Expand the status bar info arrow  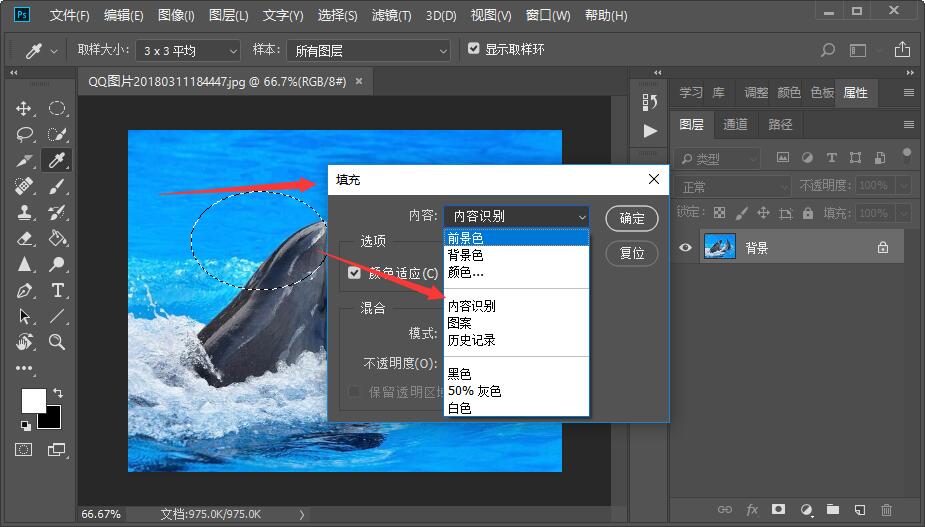click(302, 515)
